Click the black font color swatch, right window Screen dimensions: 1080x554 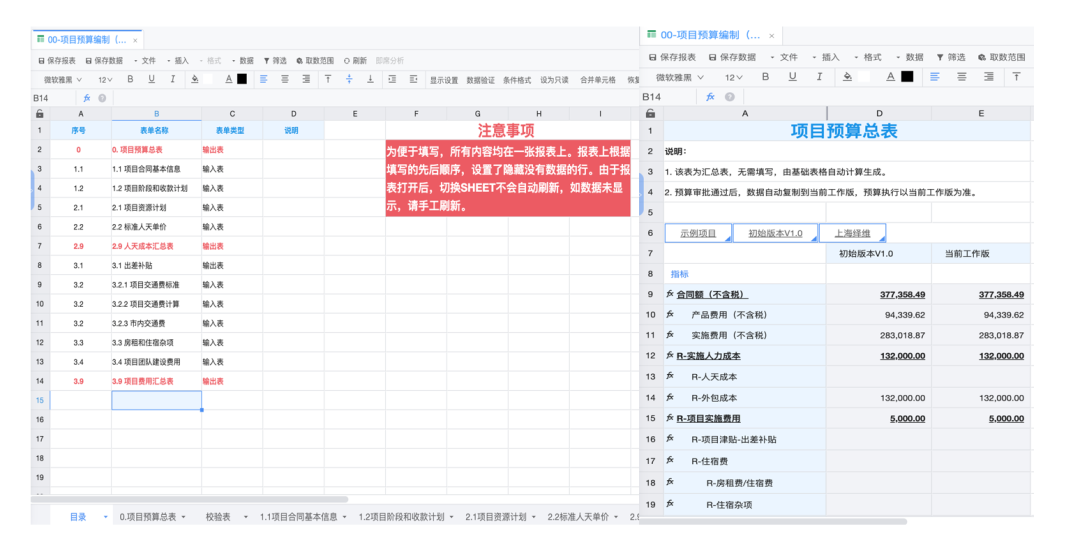click(x=907, y=76)
